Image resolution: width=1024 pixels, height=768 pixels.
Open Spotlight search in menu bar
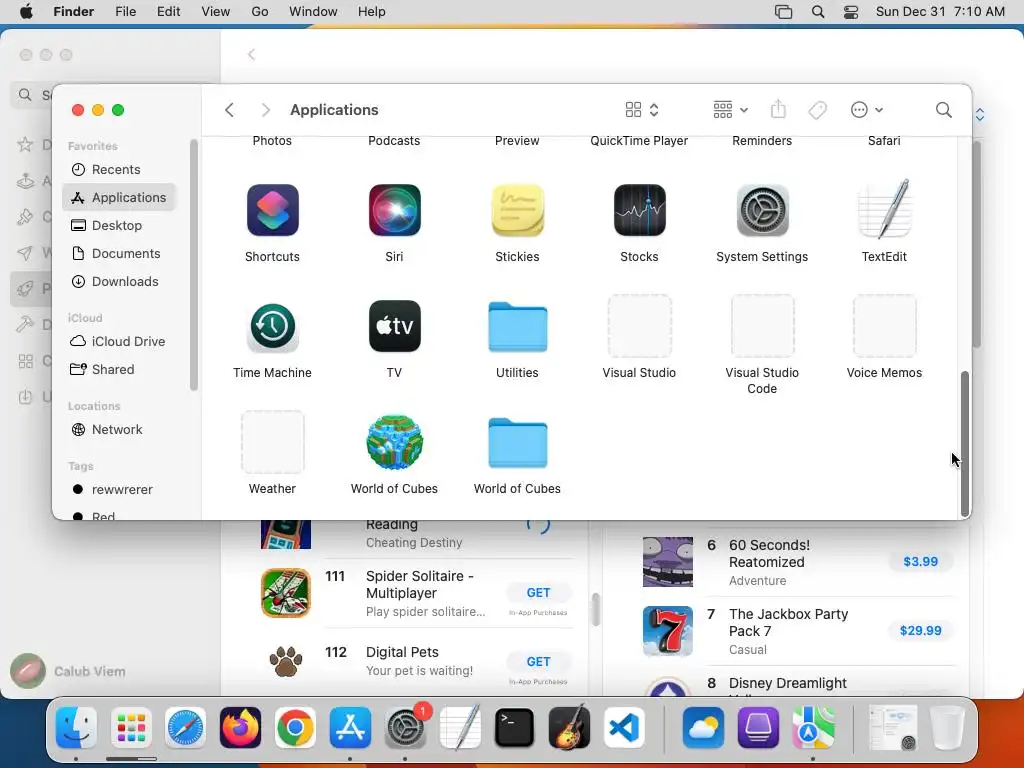coord(818,12)
